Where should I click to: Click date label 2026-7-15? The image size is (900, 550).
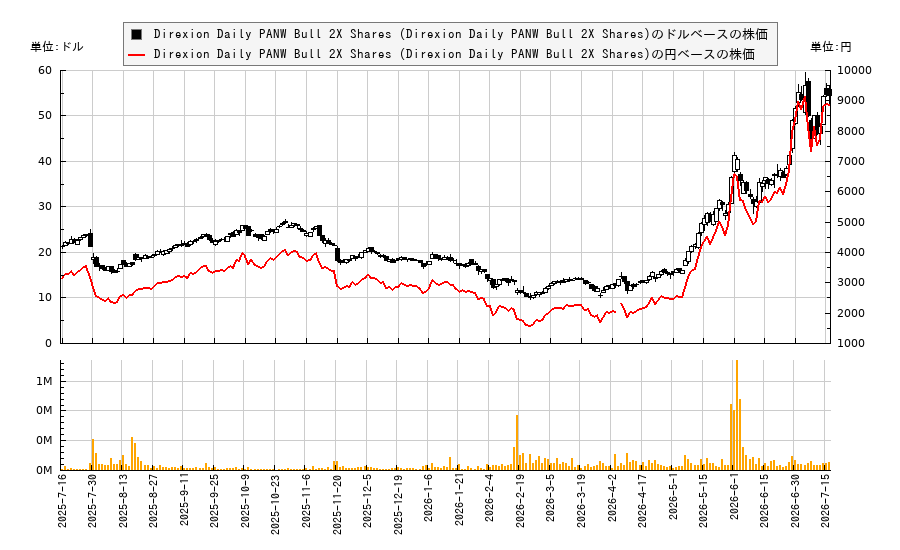tap(826, 501)
